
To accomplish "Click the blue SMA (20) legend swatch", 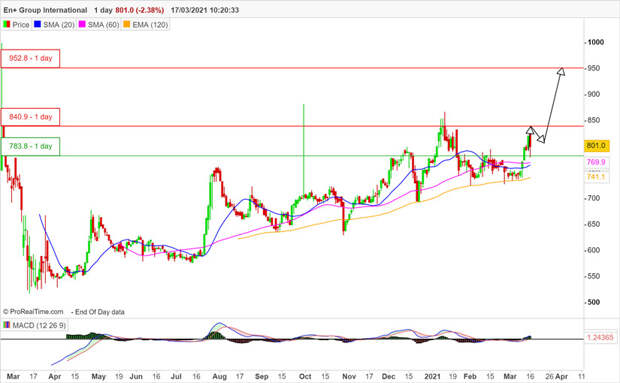I will [x=38, y=25].
